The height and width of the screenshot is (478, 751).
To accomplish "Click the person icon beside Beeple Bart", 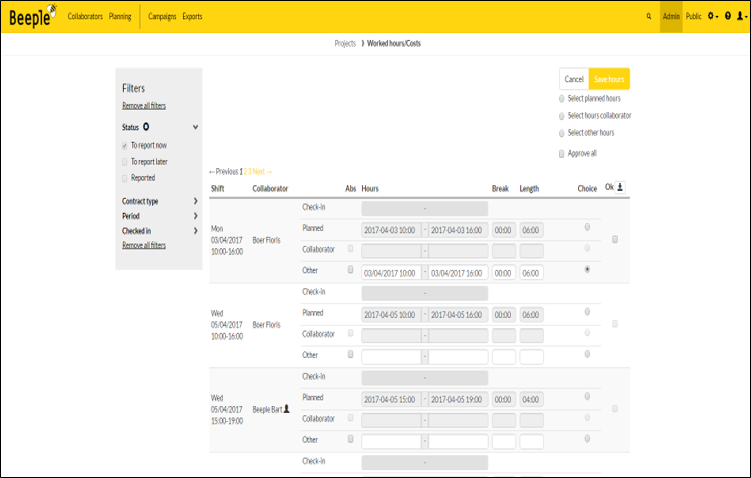I will pyautogui.click(x=286, y=409).
